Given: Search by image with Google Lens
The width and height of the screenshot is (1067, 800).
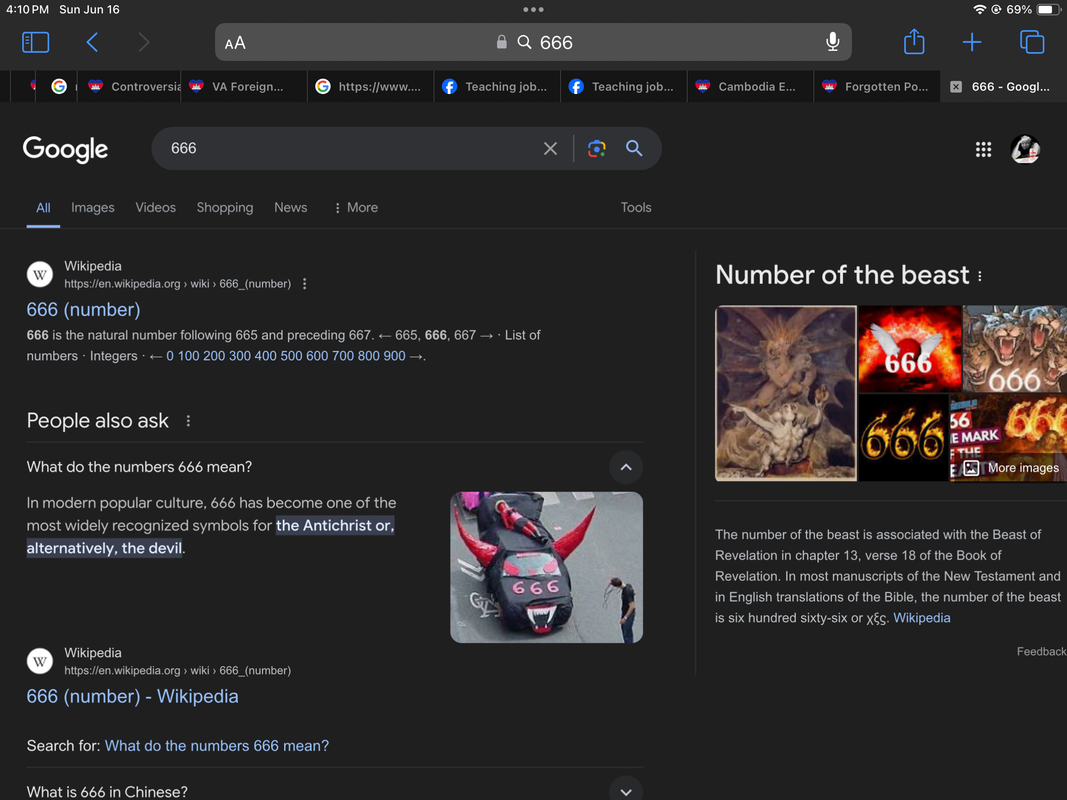Looking at the screenshot, I should (x=597, y=148).
